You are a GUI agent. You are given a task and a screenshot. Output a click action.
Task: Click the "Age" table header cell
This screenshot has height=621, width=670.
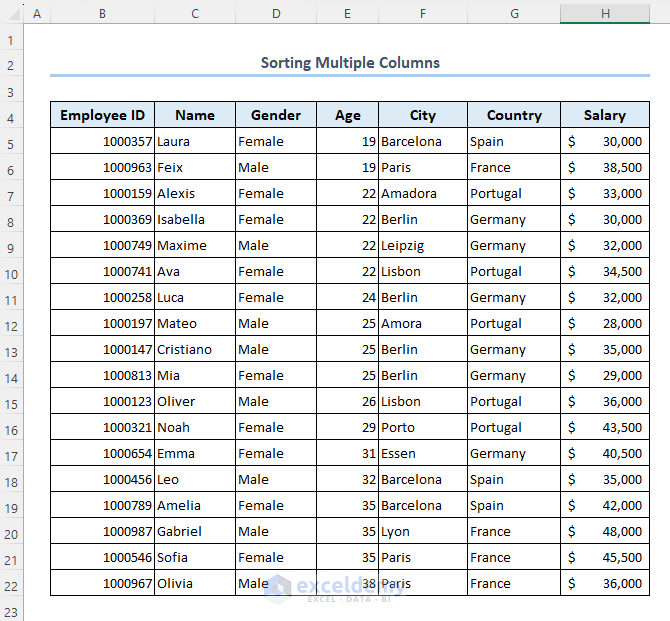(347, 115)
